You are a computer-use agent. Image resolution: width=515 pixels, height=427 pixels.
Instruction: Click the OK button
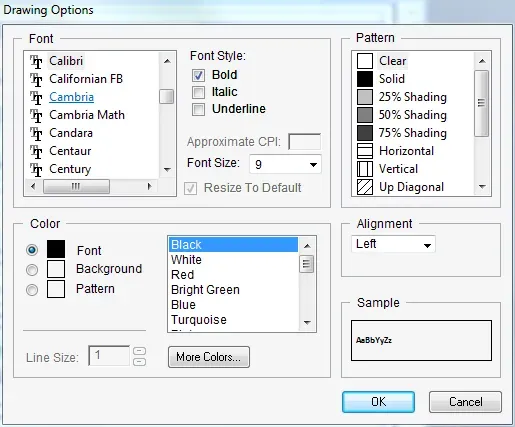click(379, 402)
